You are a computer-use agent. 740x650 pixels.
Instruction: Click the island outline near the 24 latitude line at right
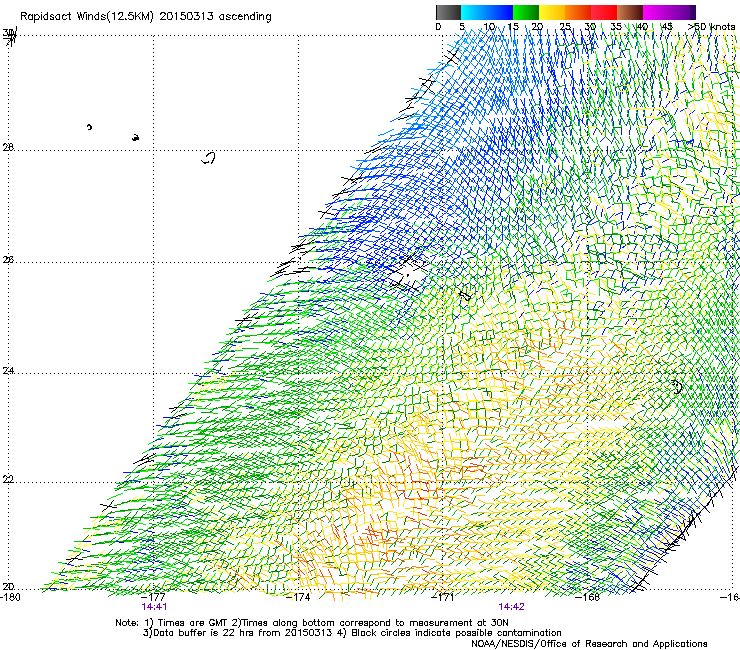point(677,387)
